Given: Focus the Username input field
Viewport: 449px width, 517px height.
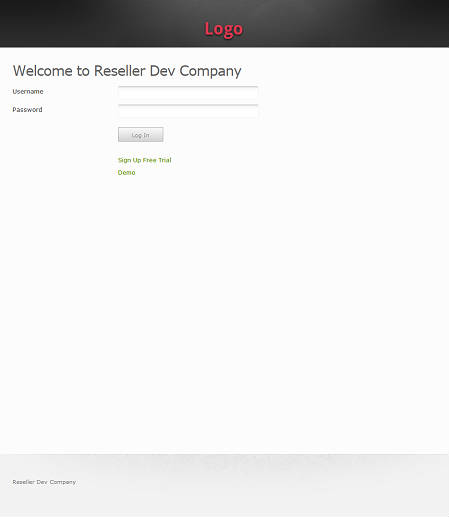Looking at the screenshot, I should 188,93.
